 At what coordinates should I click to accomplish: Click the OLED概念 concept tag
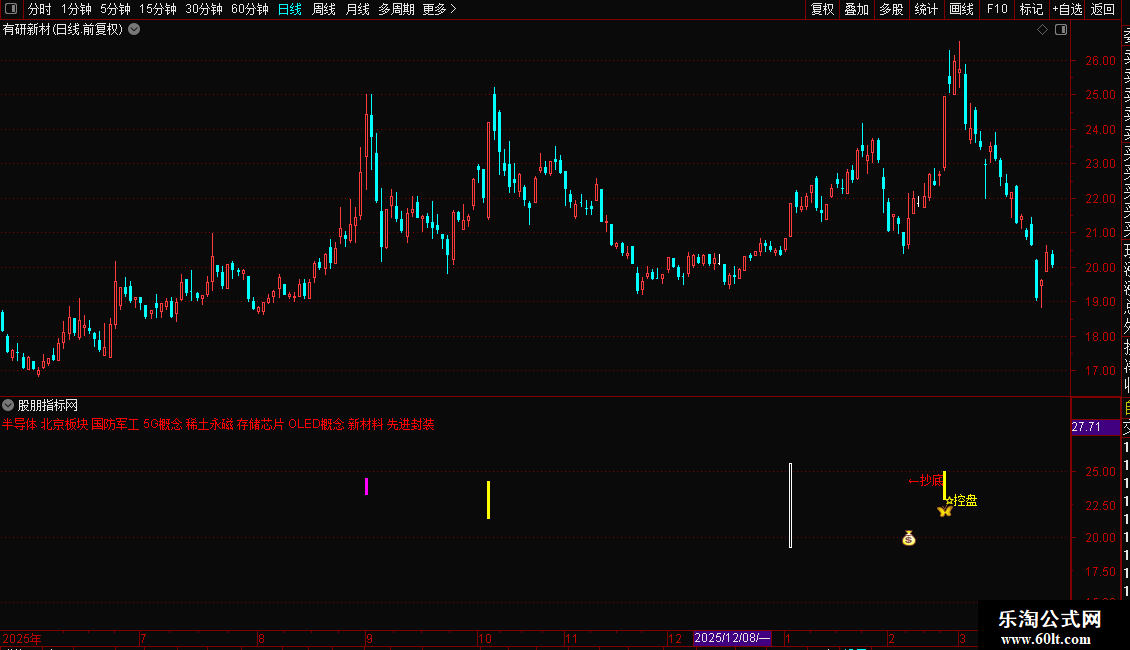(316, 424)
